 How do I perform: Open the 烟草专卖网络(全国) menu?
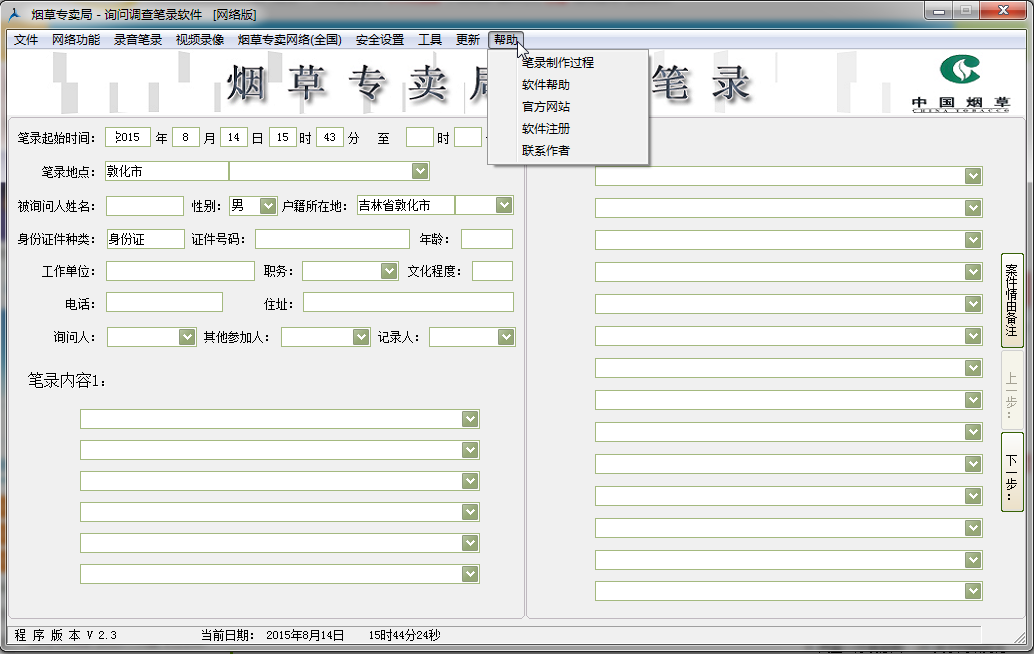point(289,40)
